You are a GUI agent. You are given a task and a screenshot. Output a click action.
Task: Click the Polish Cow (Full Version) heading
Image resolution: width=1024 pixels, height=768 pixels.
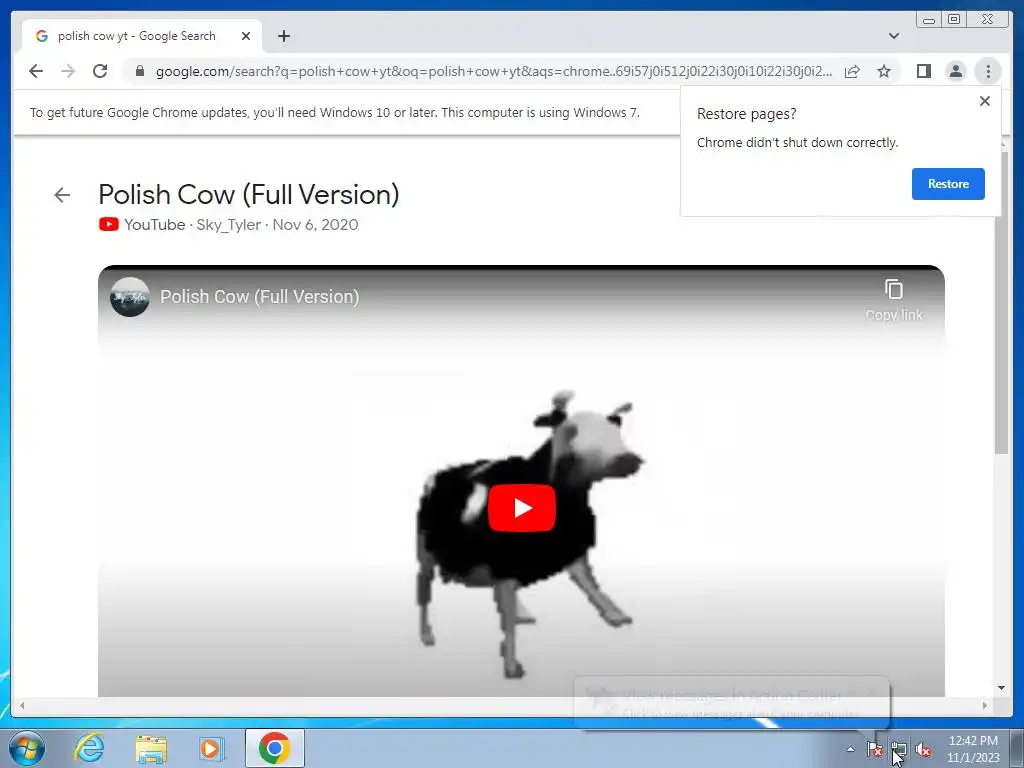249,195
